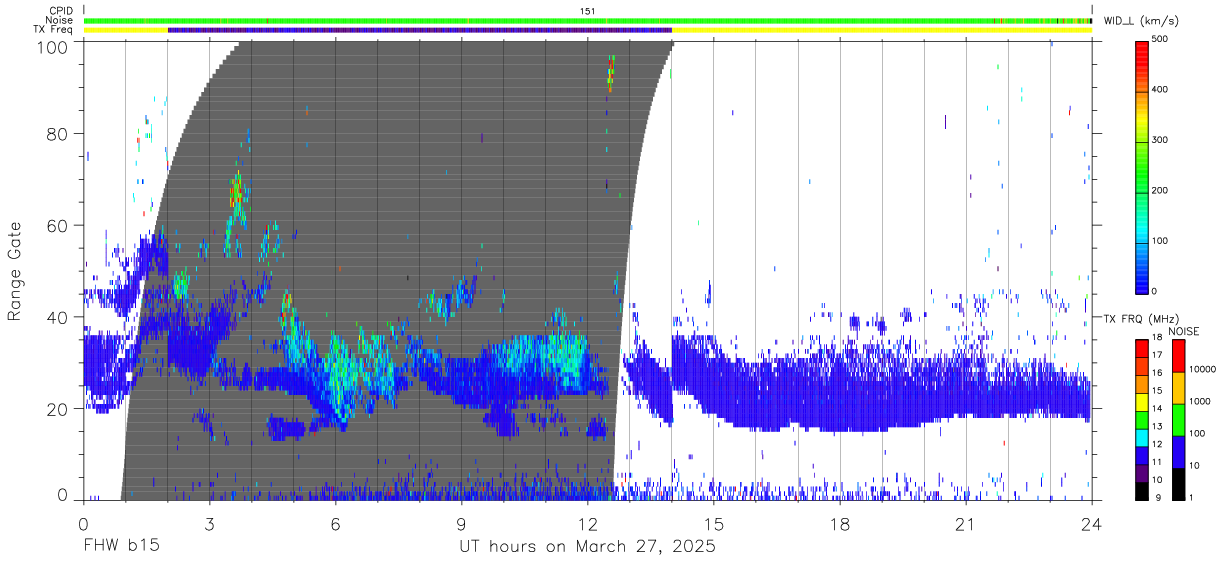Click the x-axis tick label 3
This screenshot has width=1228, height=567.
pyautogui.click(x=209, y=525)
